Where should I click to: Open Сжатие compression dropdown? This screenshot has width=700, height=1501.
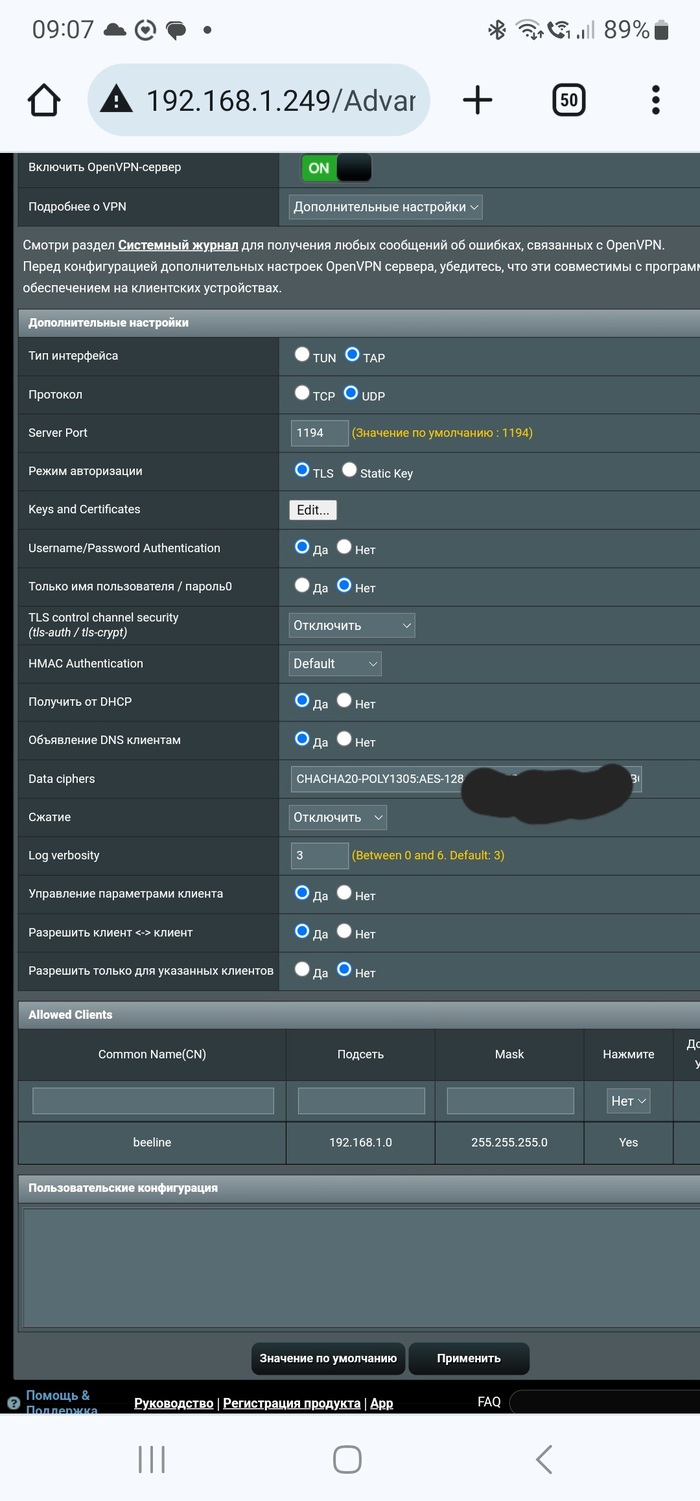tap(338, 817)
